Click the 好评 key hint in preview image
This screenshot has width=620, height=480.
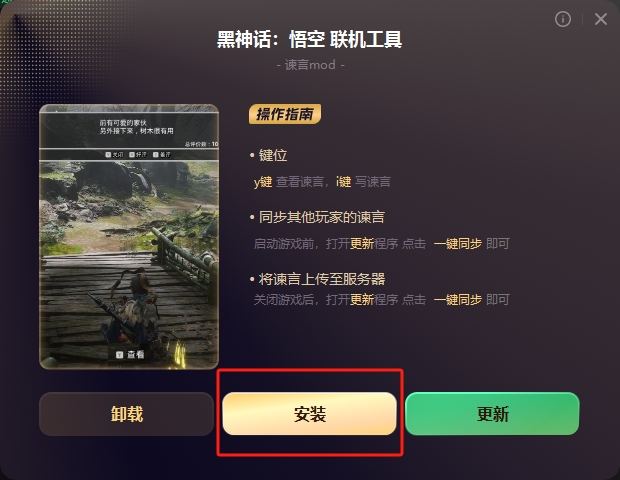click(138, 155)
